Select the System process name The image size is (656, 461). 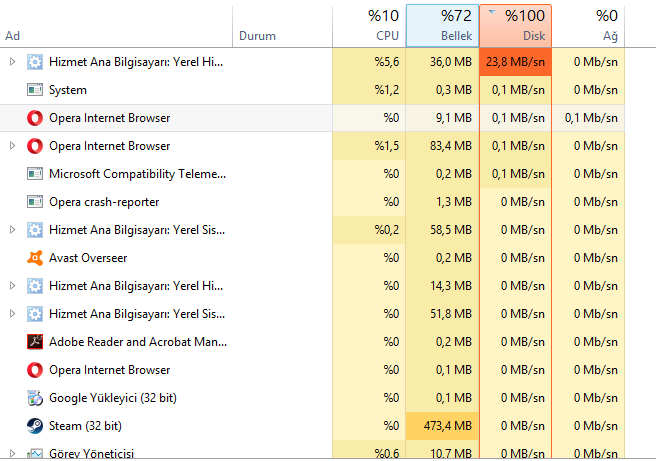pos(68,90)
